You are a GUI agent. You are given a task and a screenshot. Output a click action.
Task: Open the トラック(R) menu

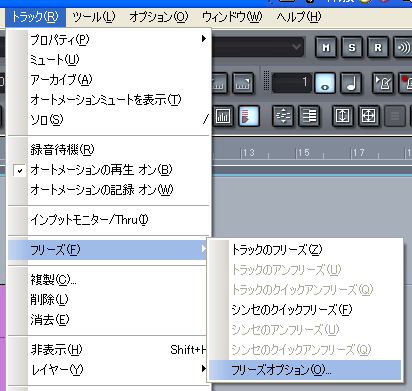click(x=35, y=17)
